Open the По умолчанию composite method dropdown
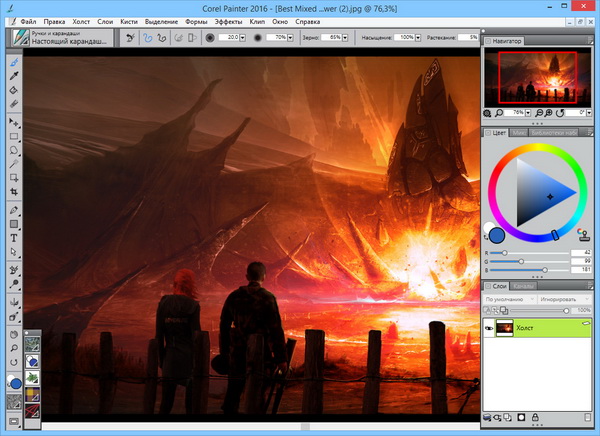Screen dimensions: 600x436 coord(509,299)
